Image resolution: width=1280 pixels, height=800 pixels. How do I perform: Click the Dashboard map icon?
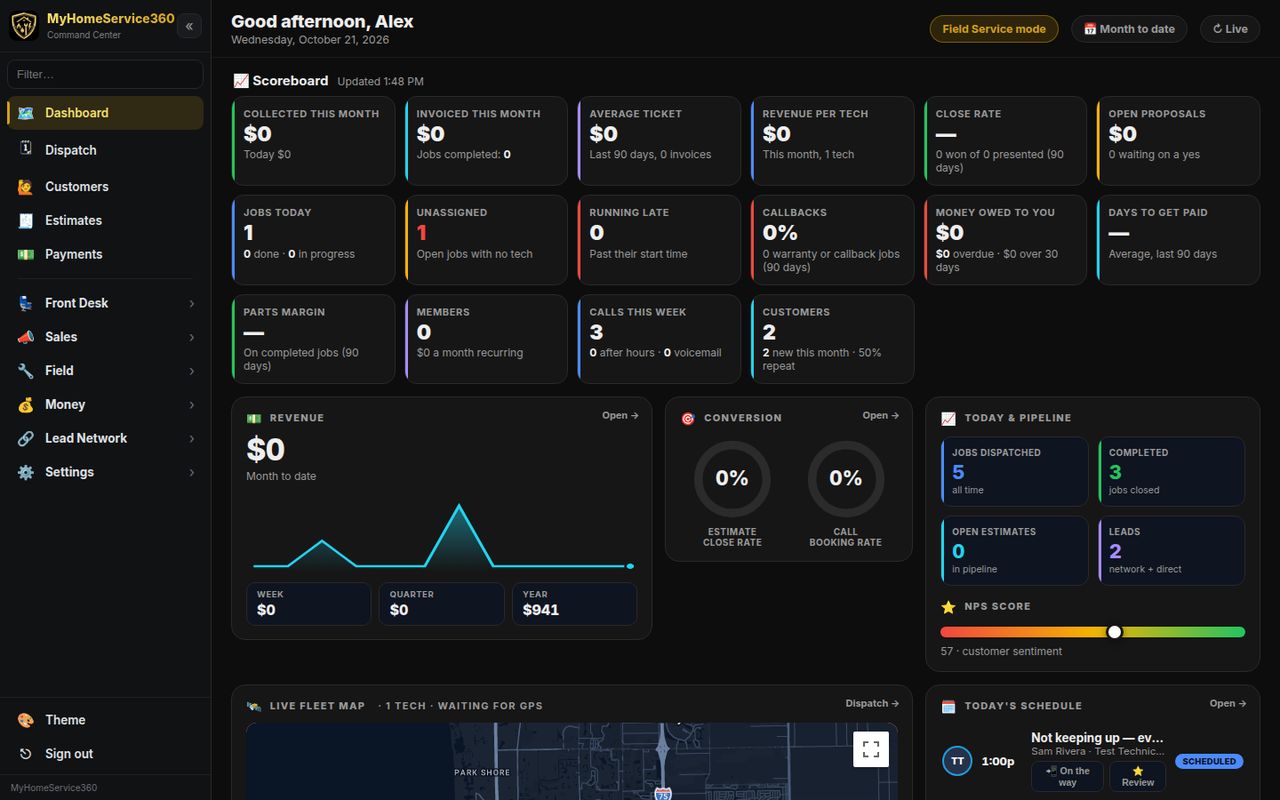point(26,113)
